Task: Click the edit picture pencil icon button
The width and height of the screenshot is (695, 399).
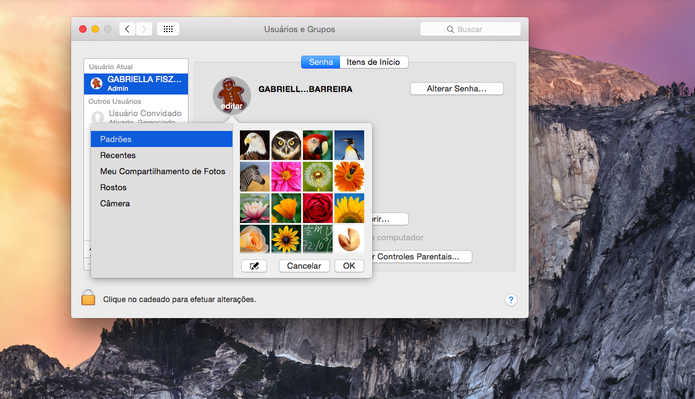Action: tap(254, 266)
